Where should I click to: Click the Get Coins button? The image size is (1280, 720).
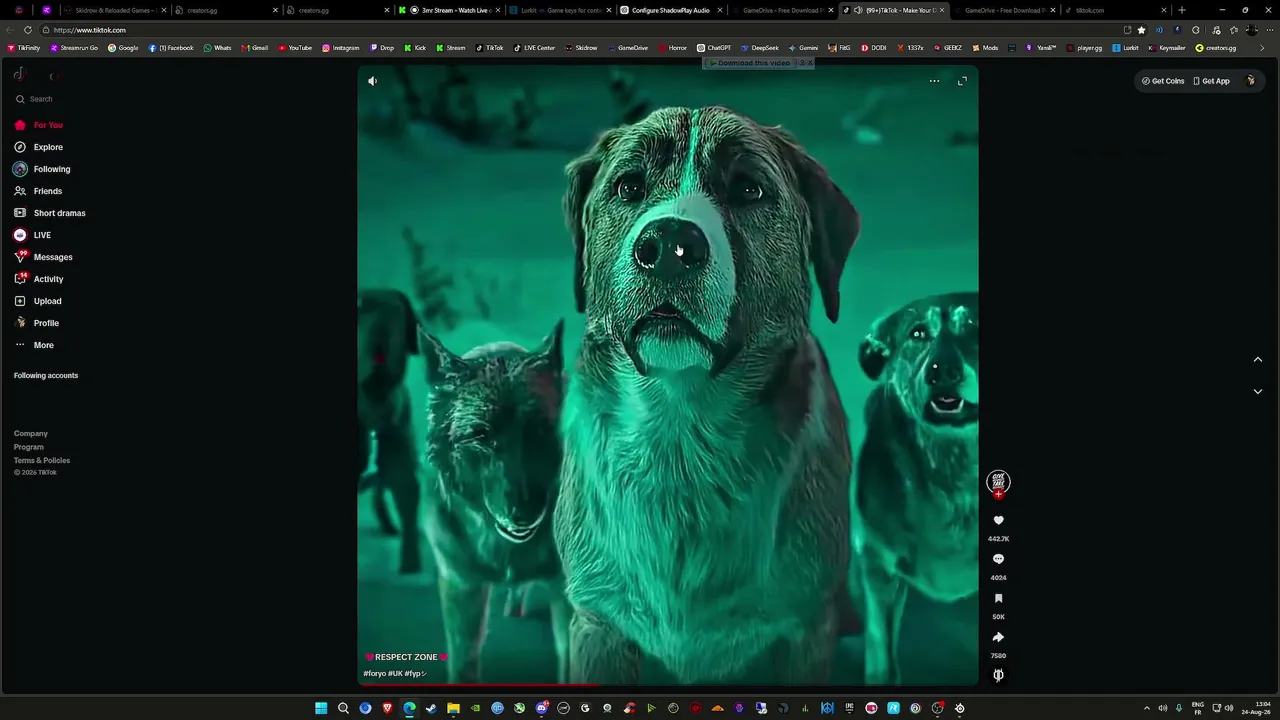point(1163,81)
